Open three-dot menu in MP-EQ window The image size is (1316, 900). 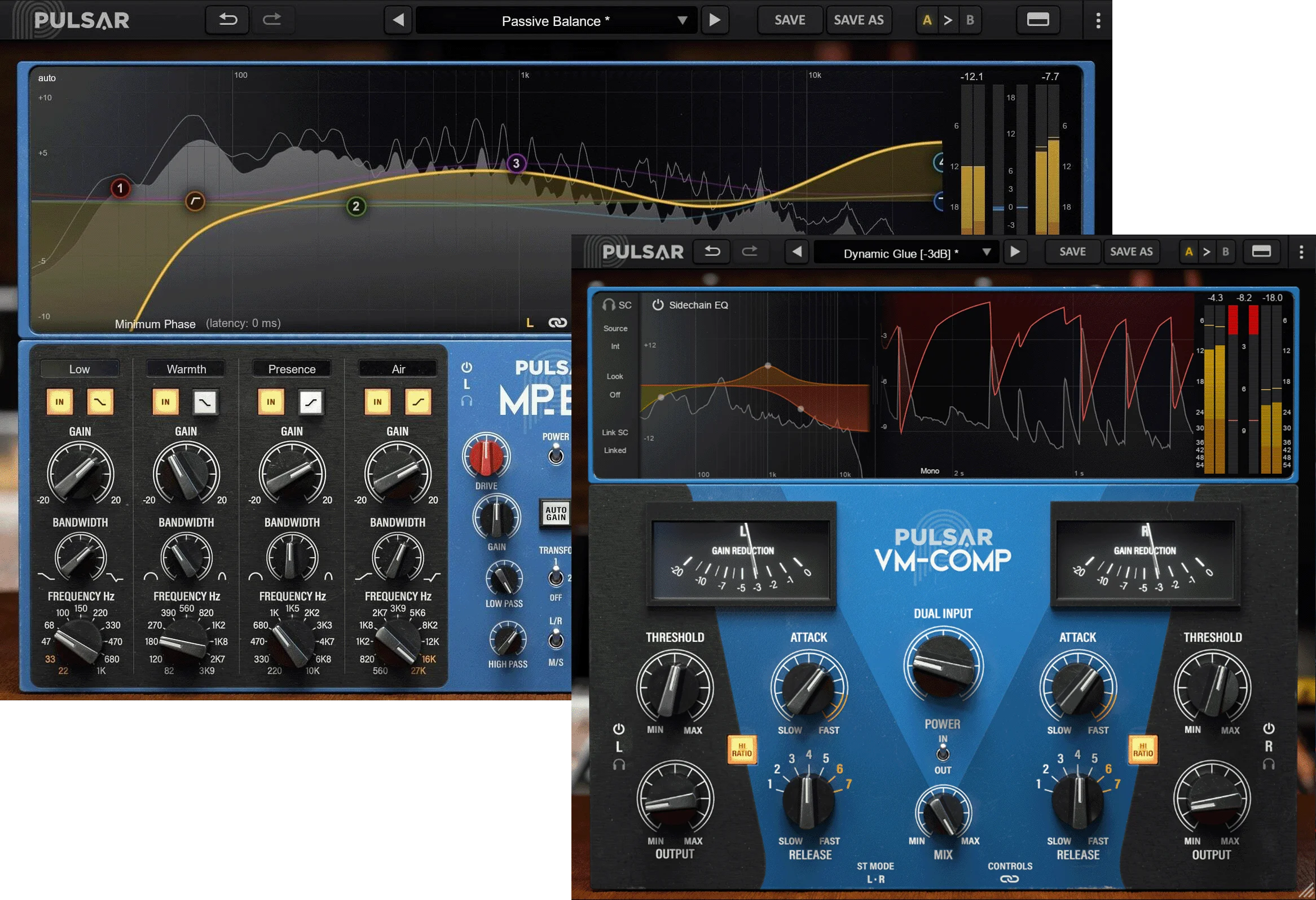(x=1098, y=21)
